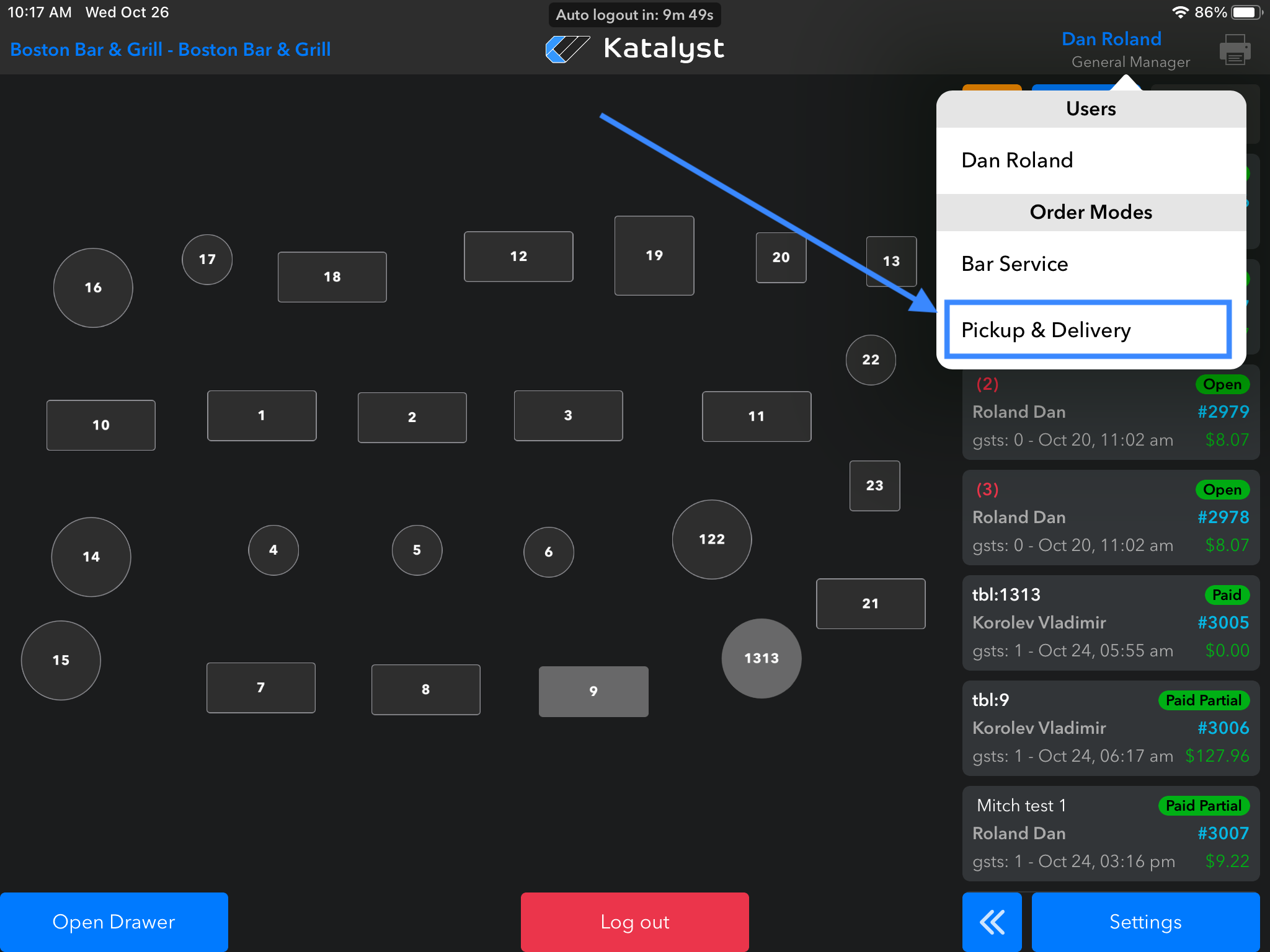Tap the printer icon in header
This screenshot has height=952, width=1270.
[x=1235, y=50]
